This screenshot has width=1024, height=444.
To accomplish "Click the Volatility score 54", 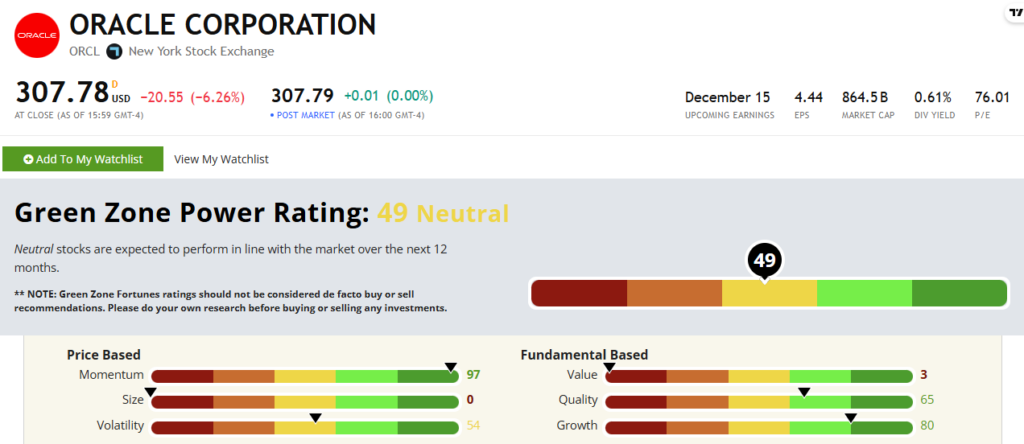I will click(x=473, y=426).
